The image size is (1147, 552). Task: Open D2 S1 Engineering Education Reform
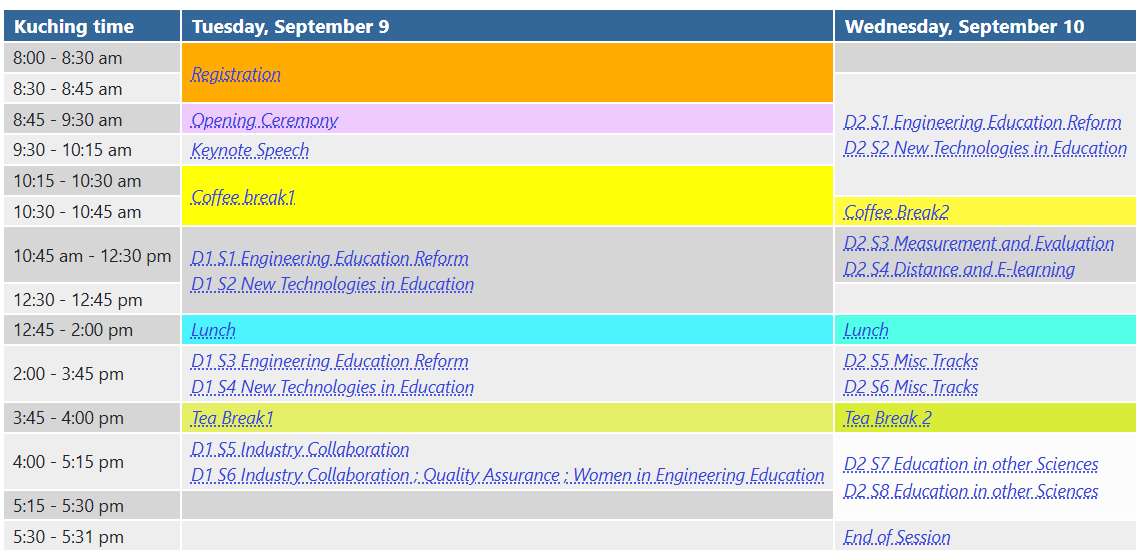pyautogui.click(x=982, y=122)
